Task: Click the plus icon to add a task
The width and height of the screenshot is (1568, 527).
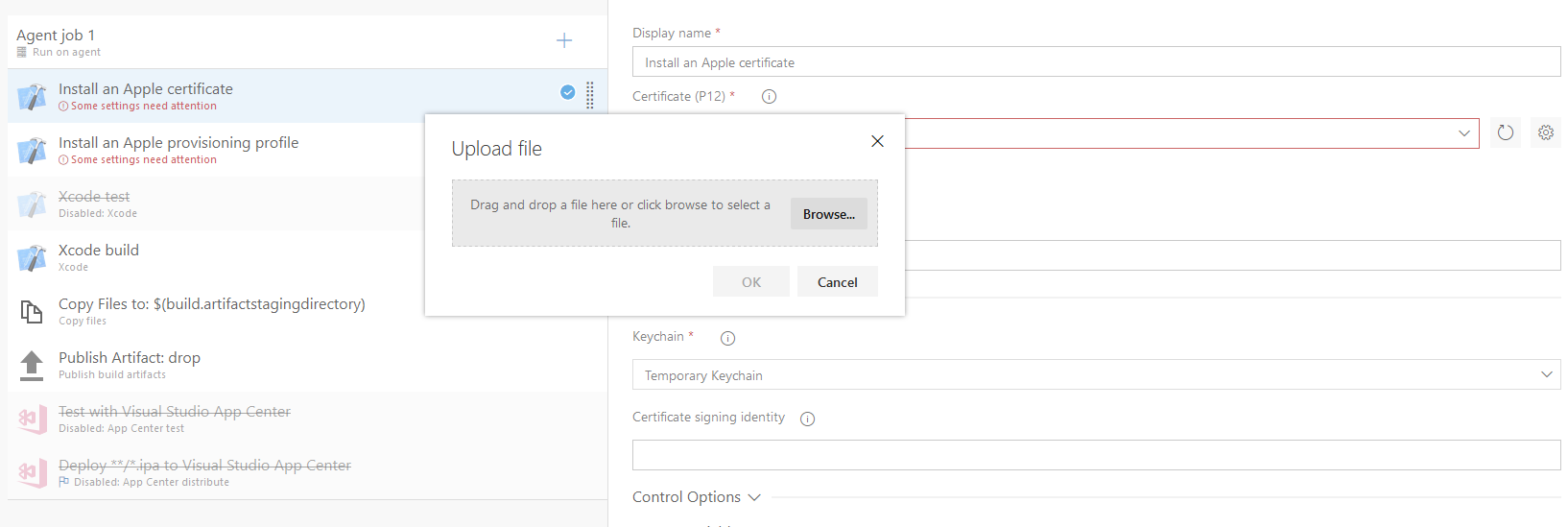Action: [x=564, y=40]
